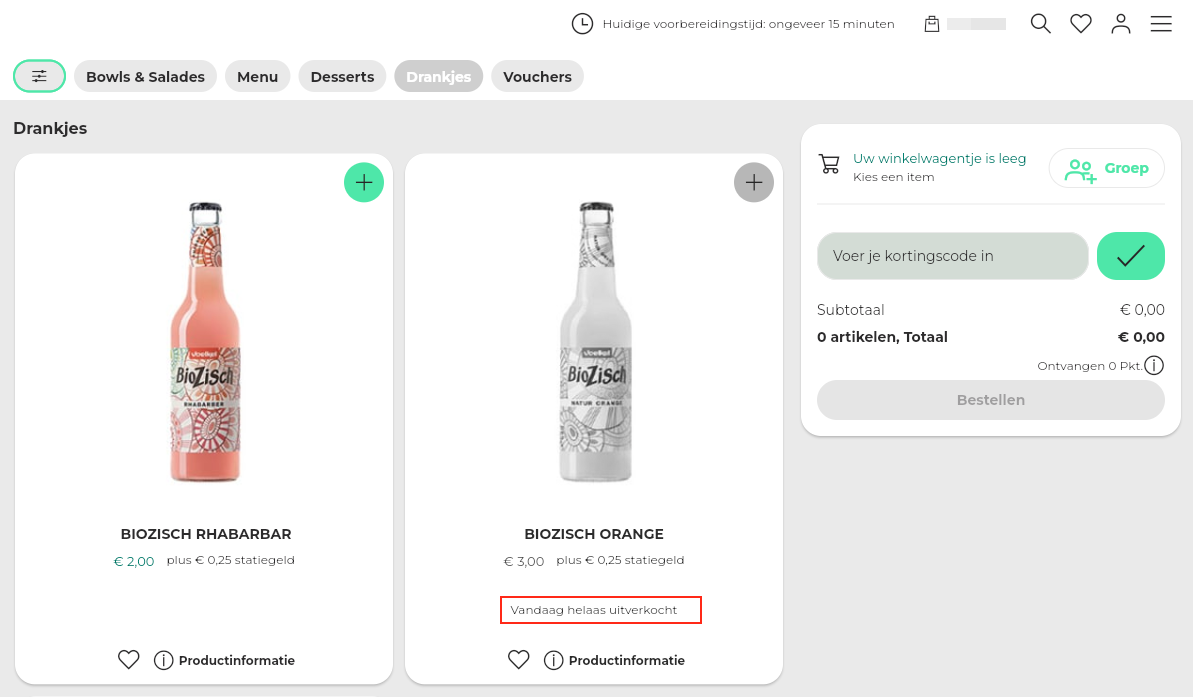Click the discount code input field

pos(952,256)
